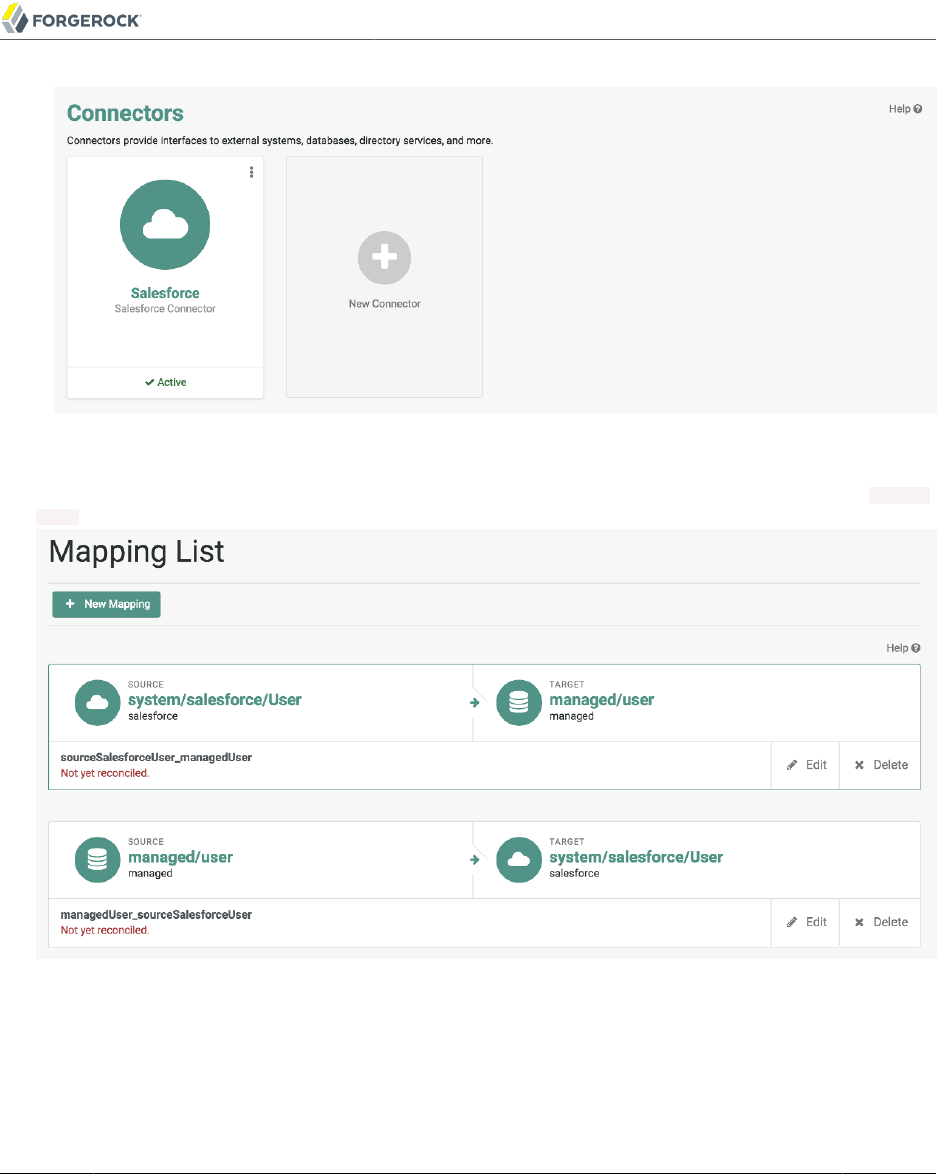
Task: Click target cloud icon of managedUser_sourceSalesforceUser mapping
Action: [519, 860]
